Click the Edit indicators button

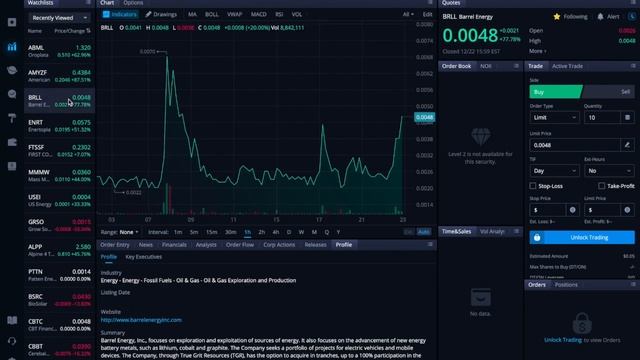427,14
